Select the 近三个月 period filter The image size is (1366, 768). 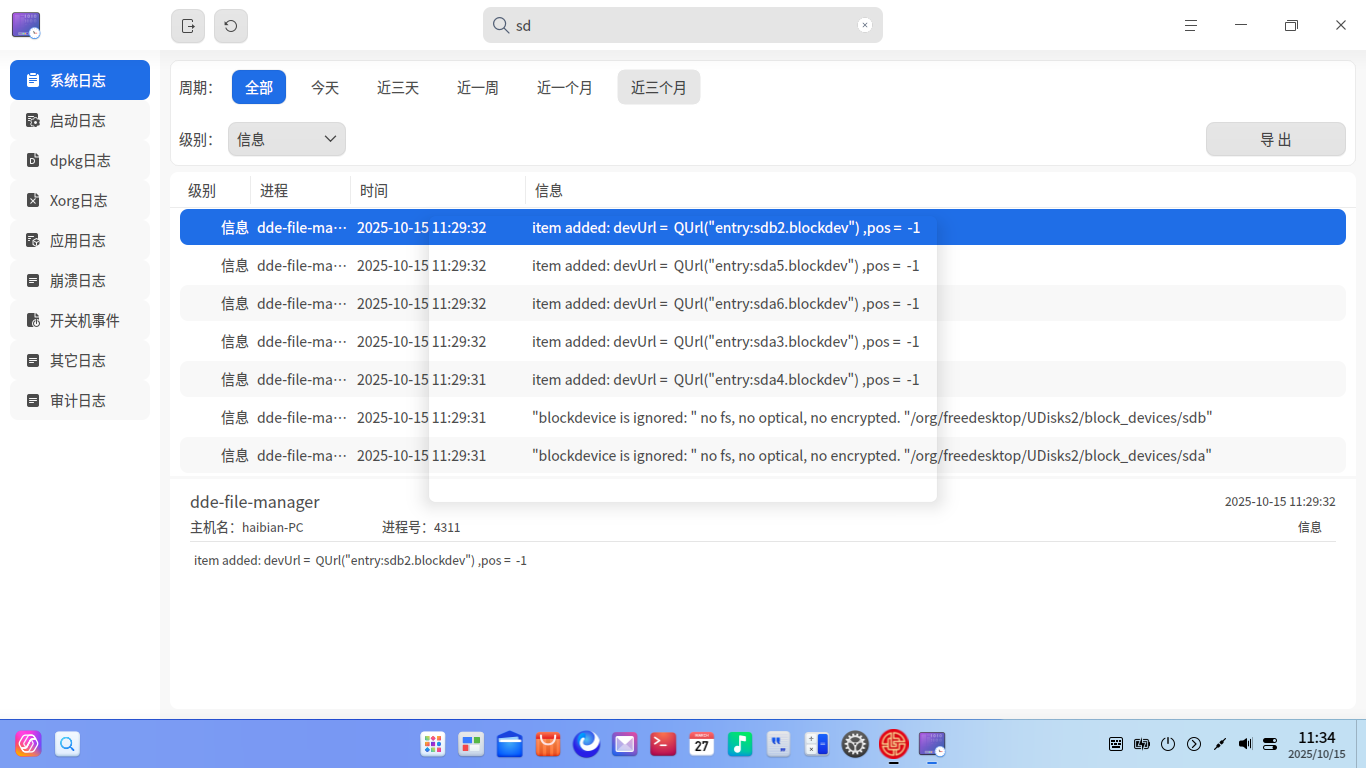659,87
